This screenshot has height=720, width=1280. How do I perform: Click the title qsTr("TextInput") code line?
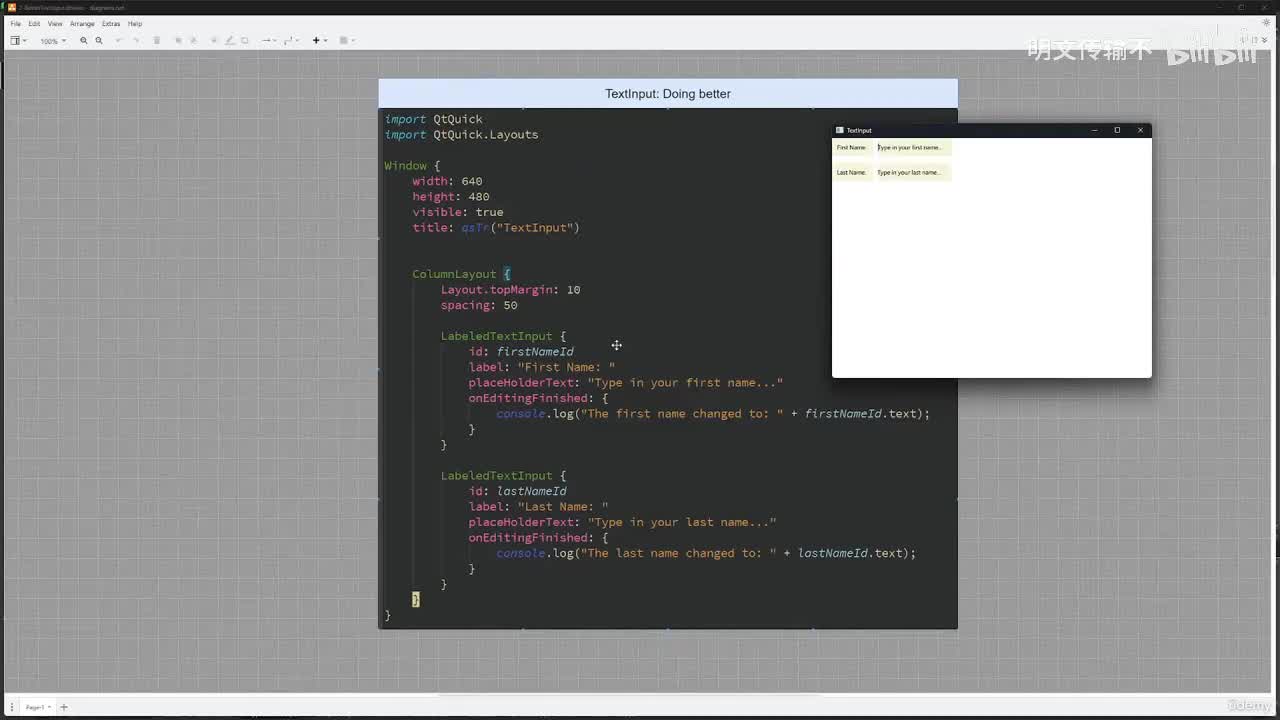pos(496,228)
